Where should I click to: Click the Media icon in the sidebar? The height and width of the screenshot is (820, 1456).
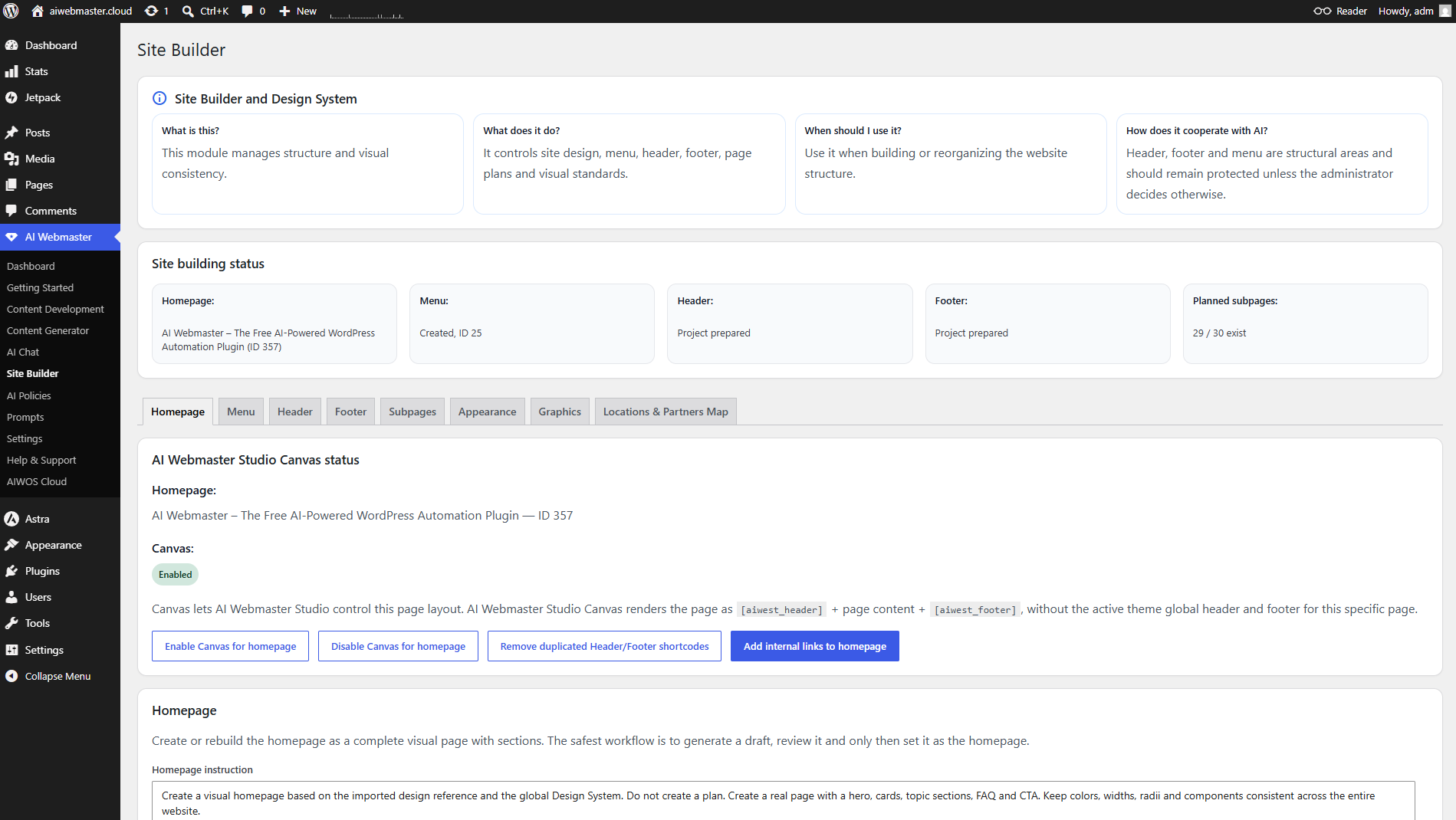point(12,159)
